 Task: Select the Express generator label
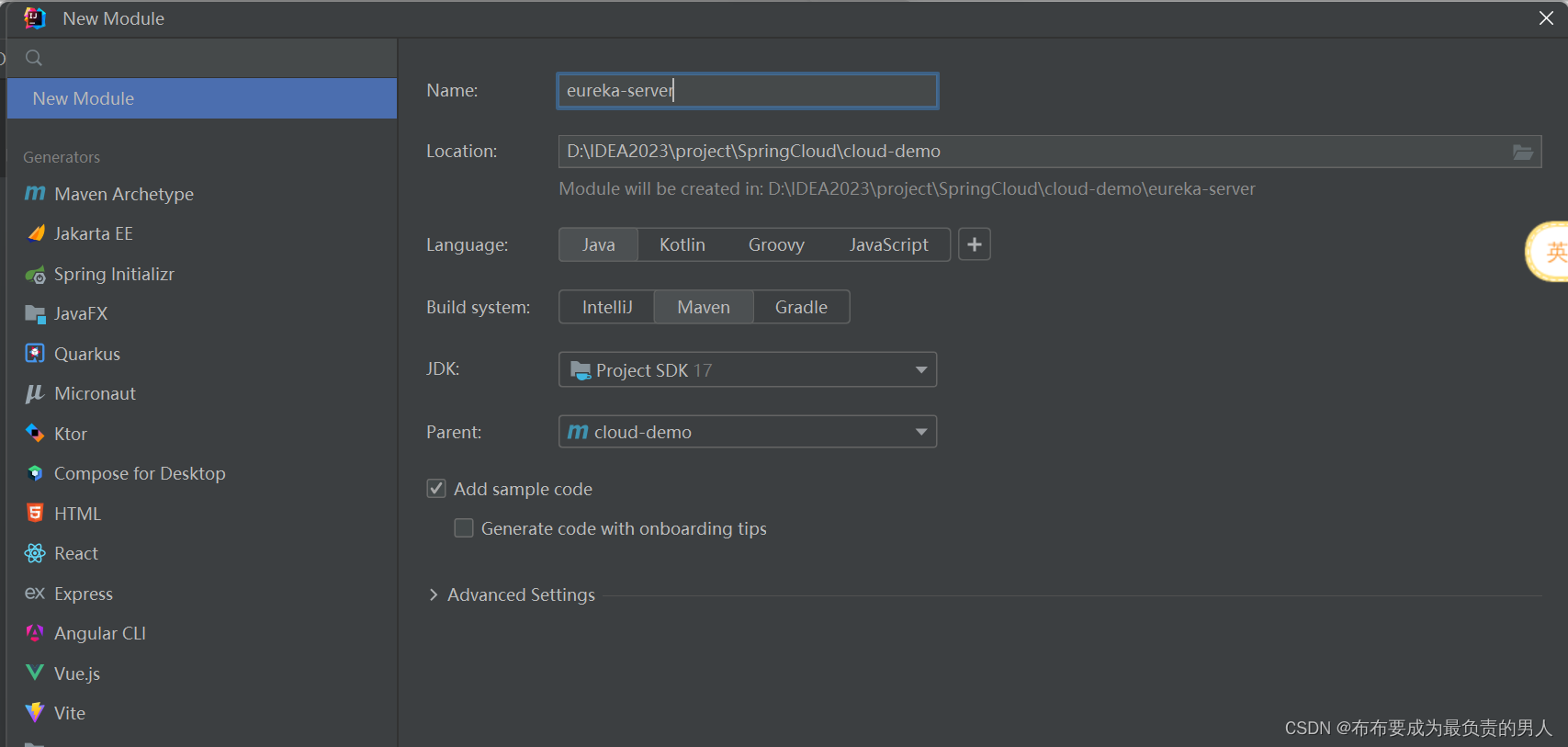(84, 594)
